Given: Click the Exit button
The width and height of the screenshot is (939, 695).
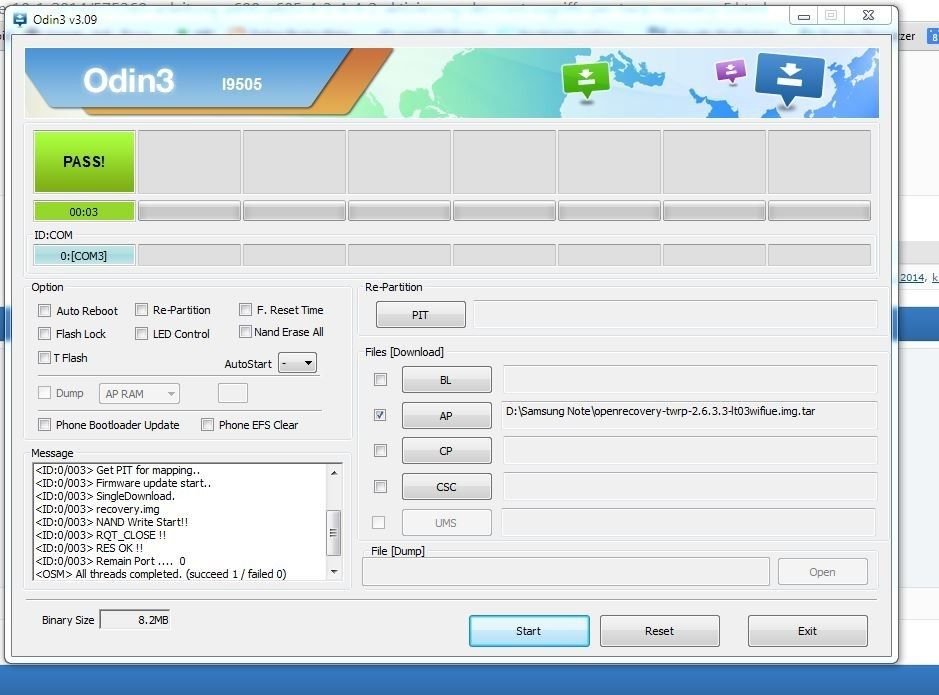Looking at the screenshot, I should point(807,631).
